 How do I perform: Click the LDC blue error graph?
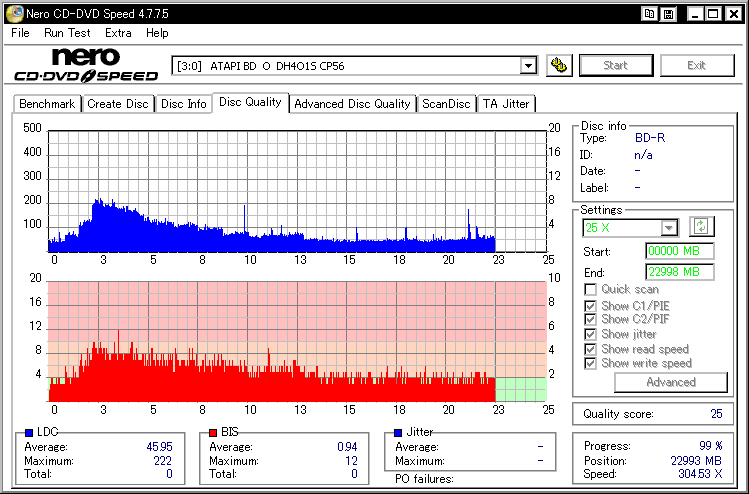(297, 191)
